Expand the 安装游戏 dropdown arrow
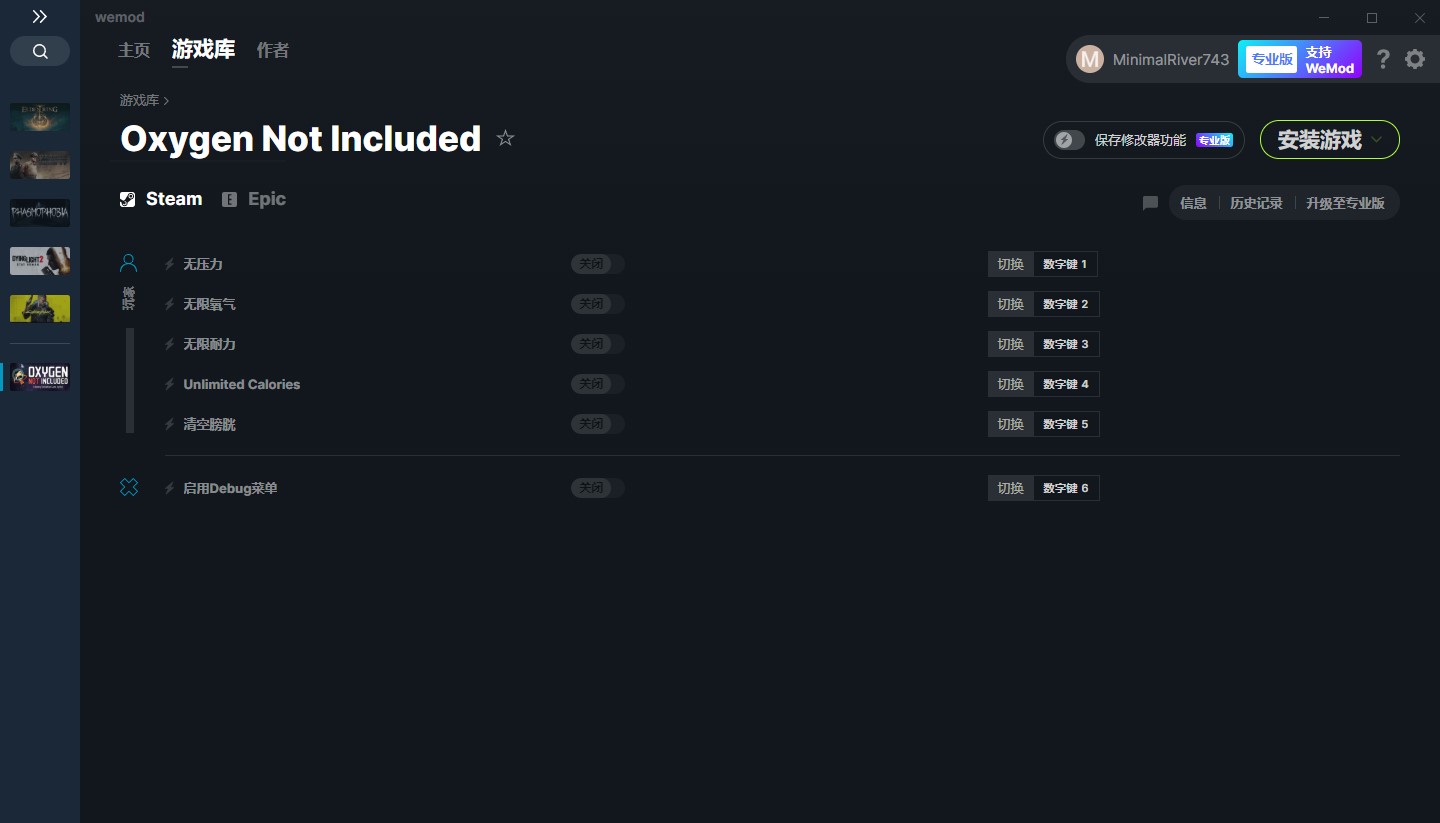The height and width of the screenshot is (823, 1440). pos(1377,140)
